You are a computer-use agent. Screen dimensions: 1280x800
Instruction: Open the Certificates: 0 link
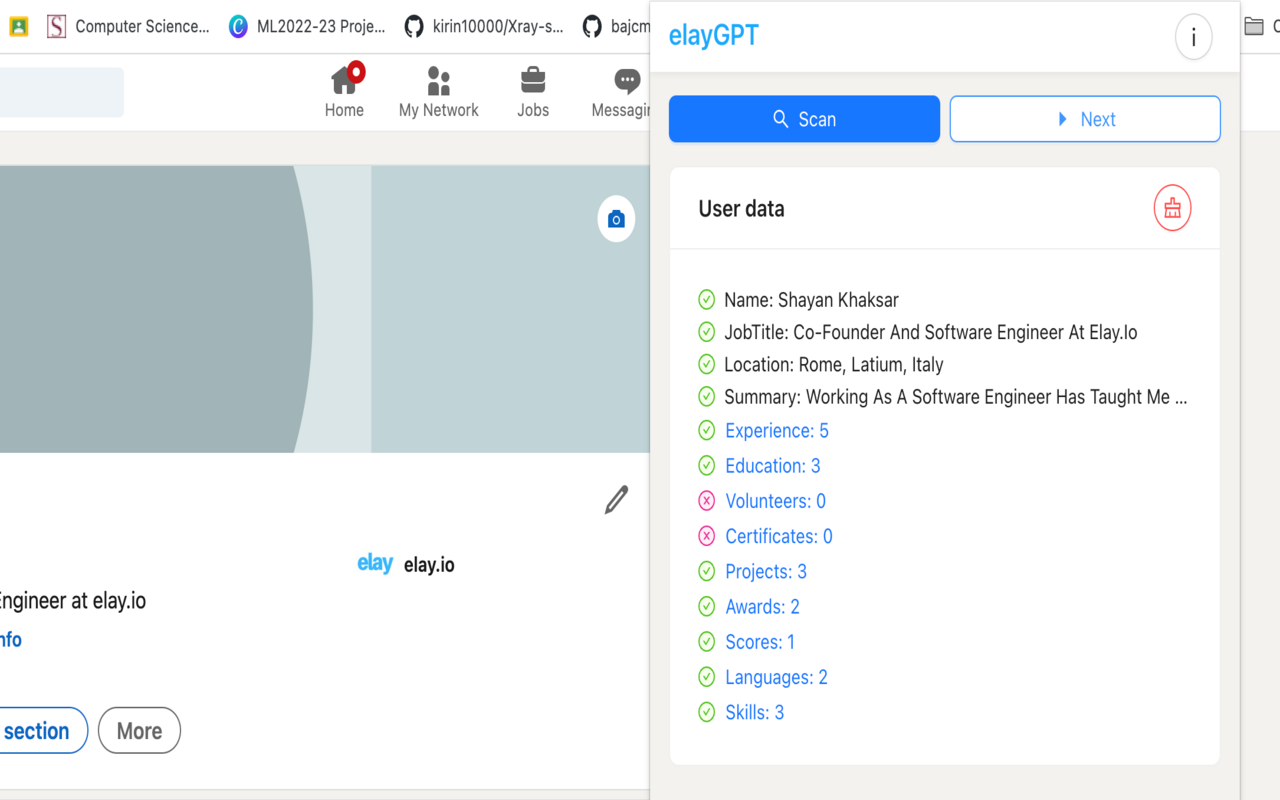[779, 536]
